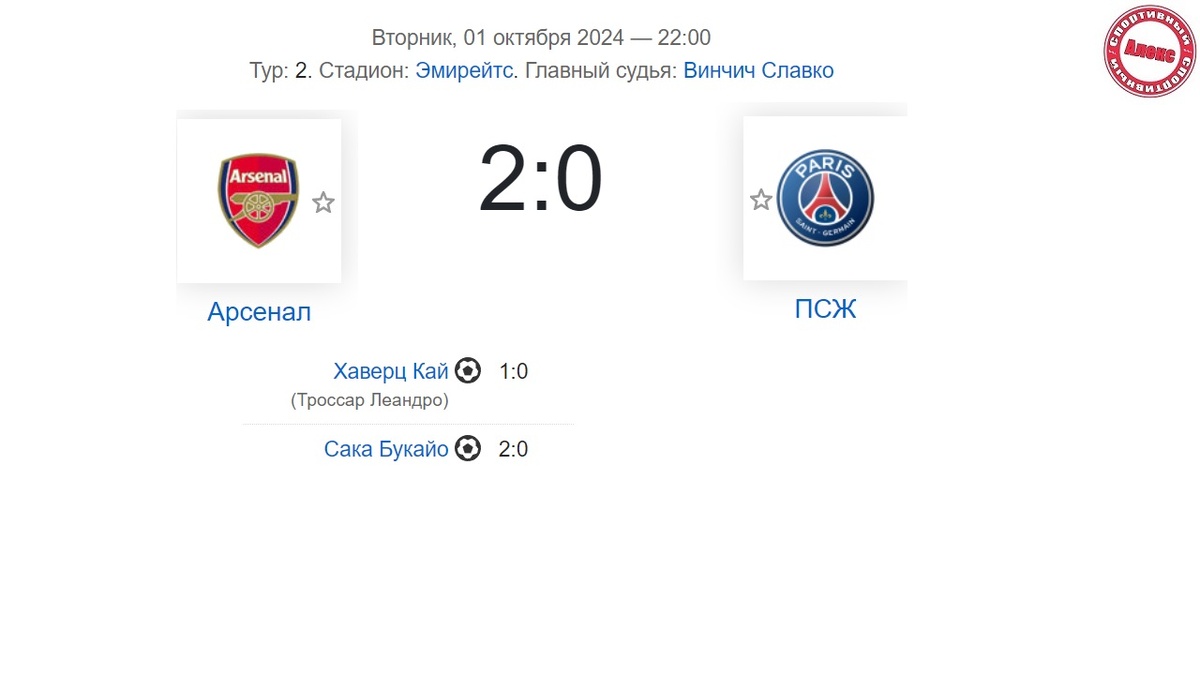This screenshot has height=675, width=1200.
Task: Click the 1:0 goal score entry
Action: 513,372
